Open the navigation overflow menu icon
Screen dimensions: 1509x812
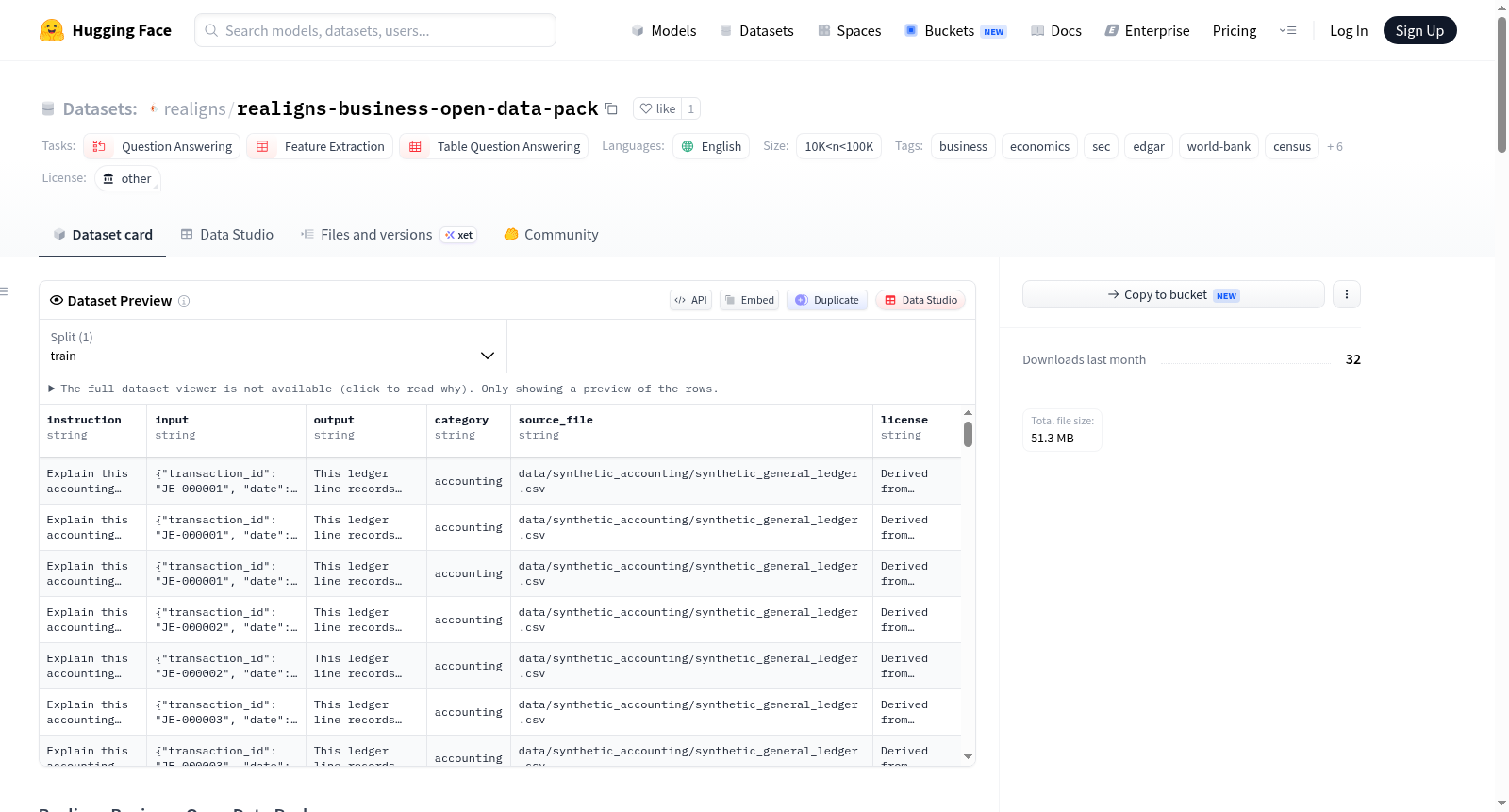click(1287, 30)
